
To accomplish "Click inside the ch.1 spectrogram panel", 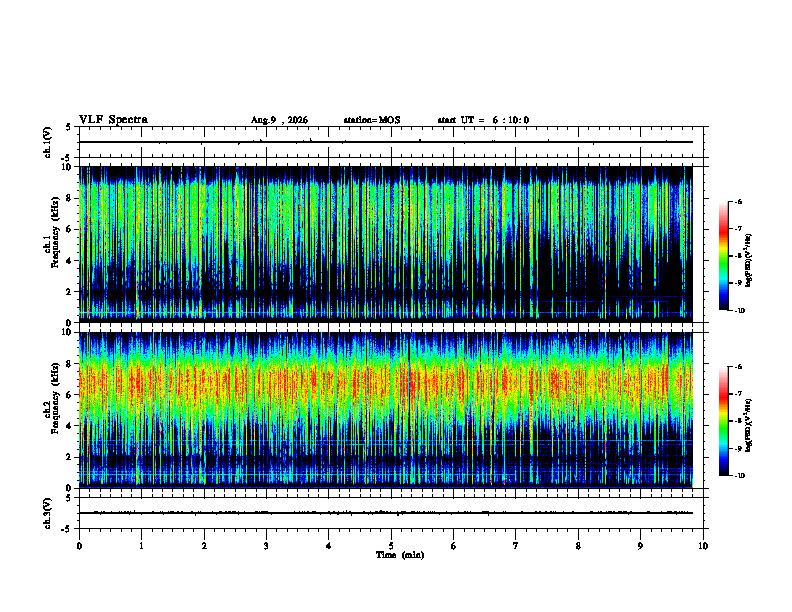I will coord(386,242).
